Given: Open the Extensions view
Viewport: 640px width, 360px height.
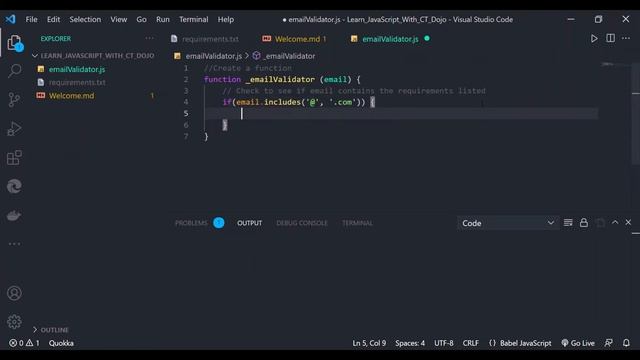Looking at the screenshot, I should [x=14, y=158].
